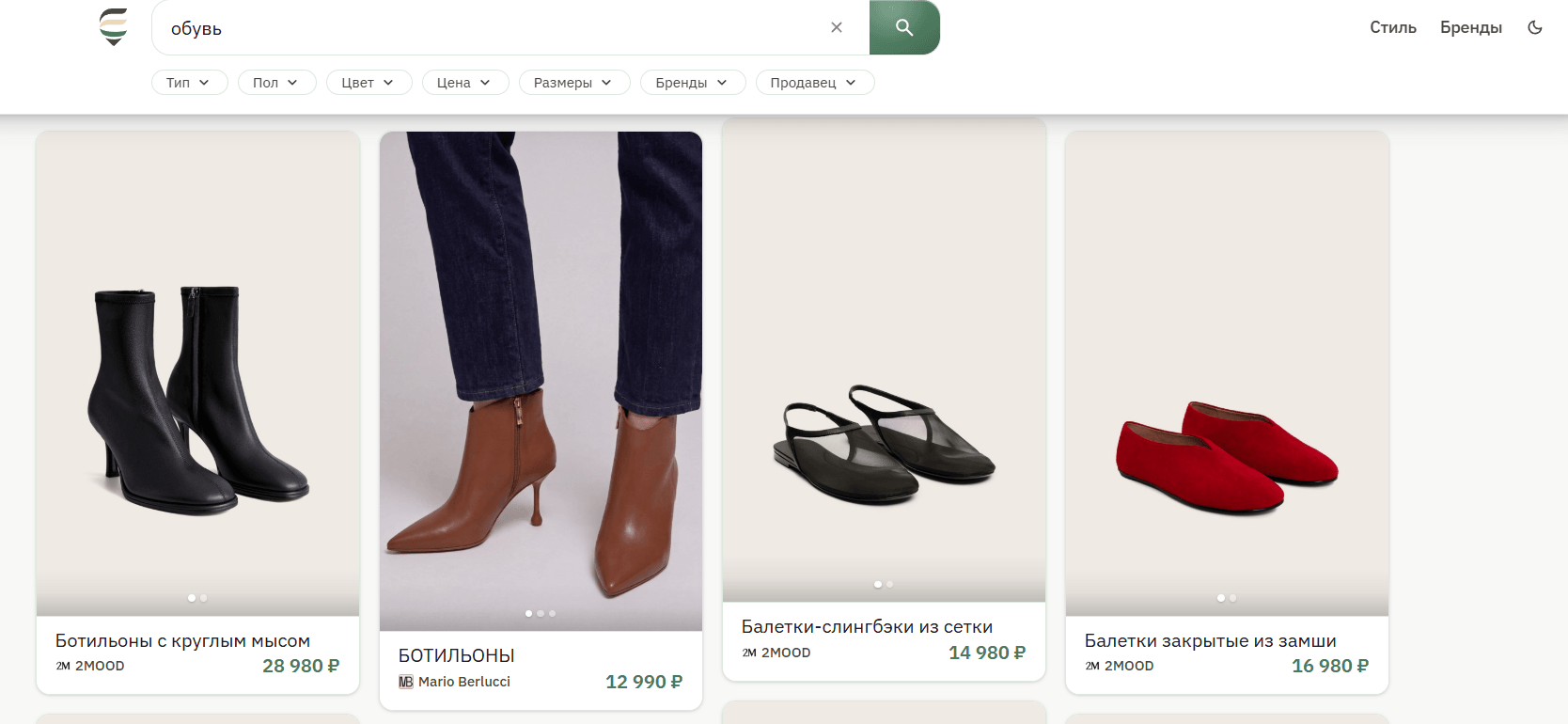The width and height of the screenshot is (1568, 724).
Task: Open Балетки закрытые из замши title
Action: [1210, 641]
